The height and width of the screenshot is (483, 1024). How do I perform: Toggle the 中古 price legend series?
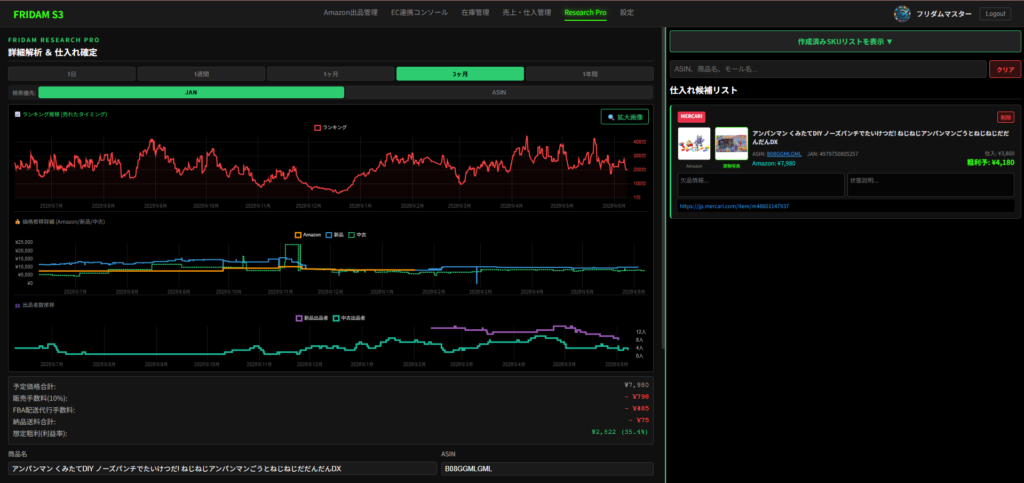357,234
